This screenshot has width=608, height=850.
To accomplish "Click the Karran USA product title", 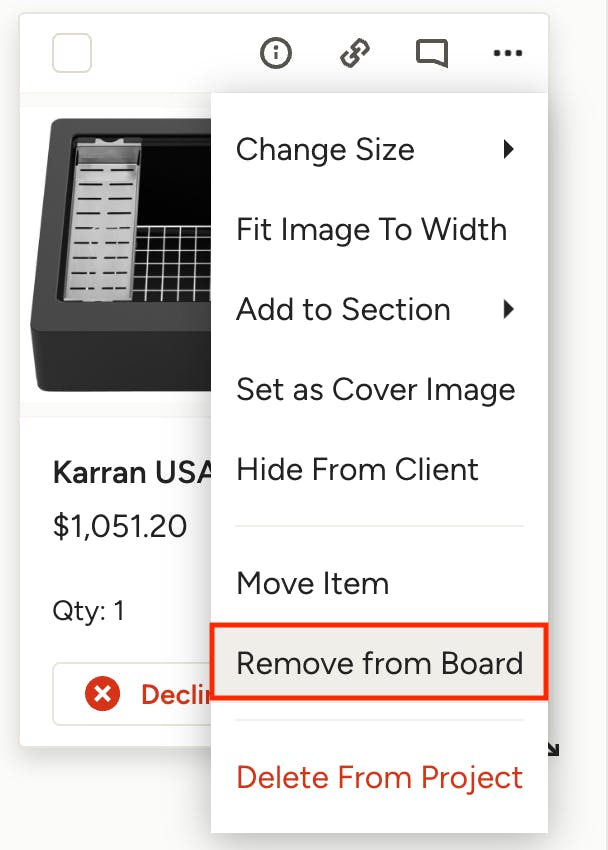I will coord(132,472).
